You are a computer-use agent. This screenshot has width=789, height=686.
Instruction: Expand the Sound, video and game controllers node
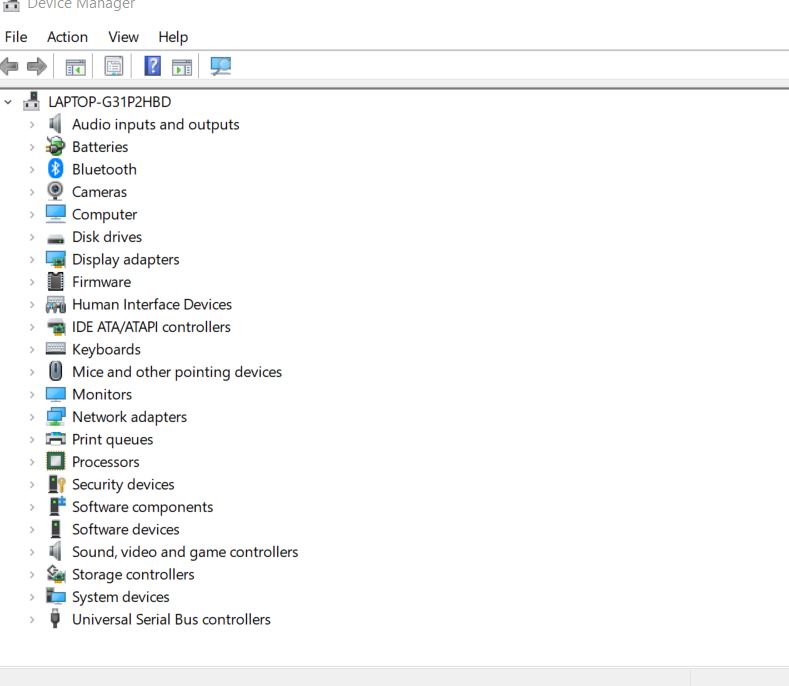click(x=32, y=552)
